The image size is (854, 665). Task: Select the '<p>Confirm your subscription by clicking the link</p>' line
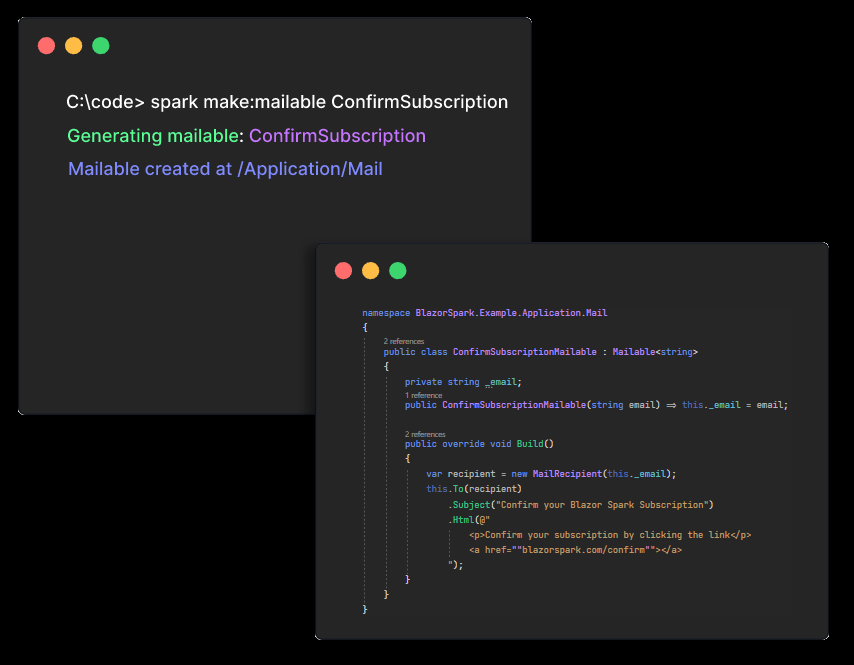coord(610,535)
